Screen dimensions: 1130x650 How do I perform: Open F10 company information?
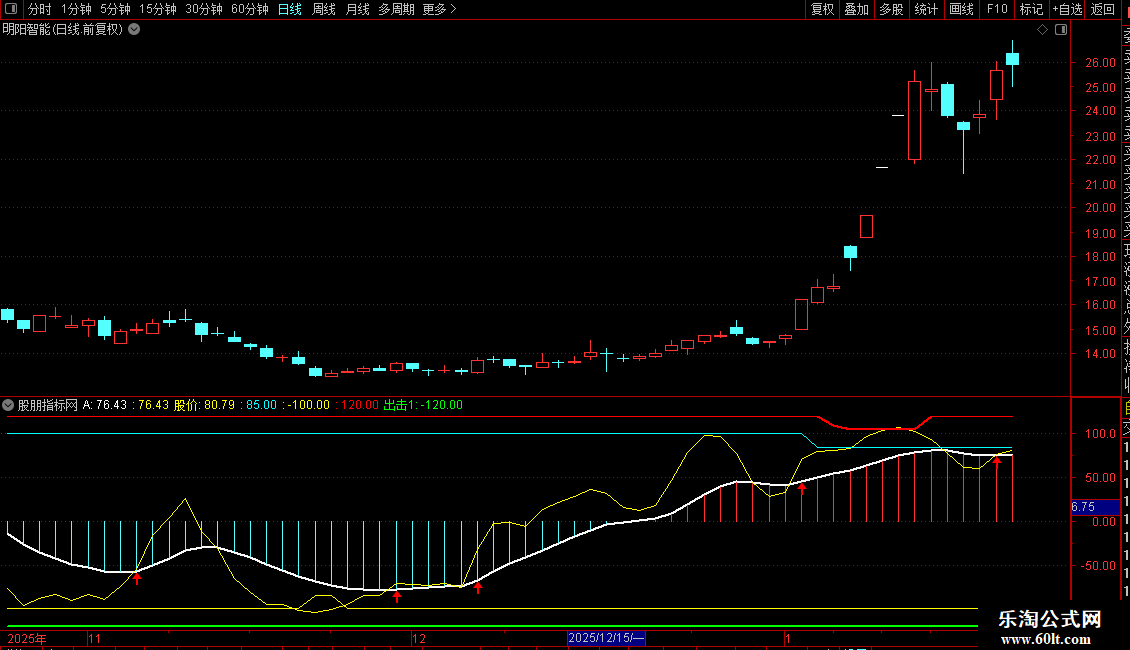997,9
